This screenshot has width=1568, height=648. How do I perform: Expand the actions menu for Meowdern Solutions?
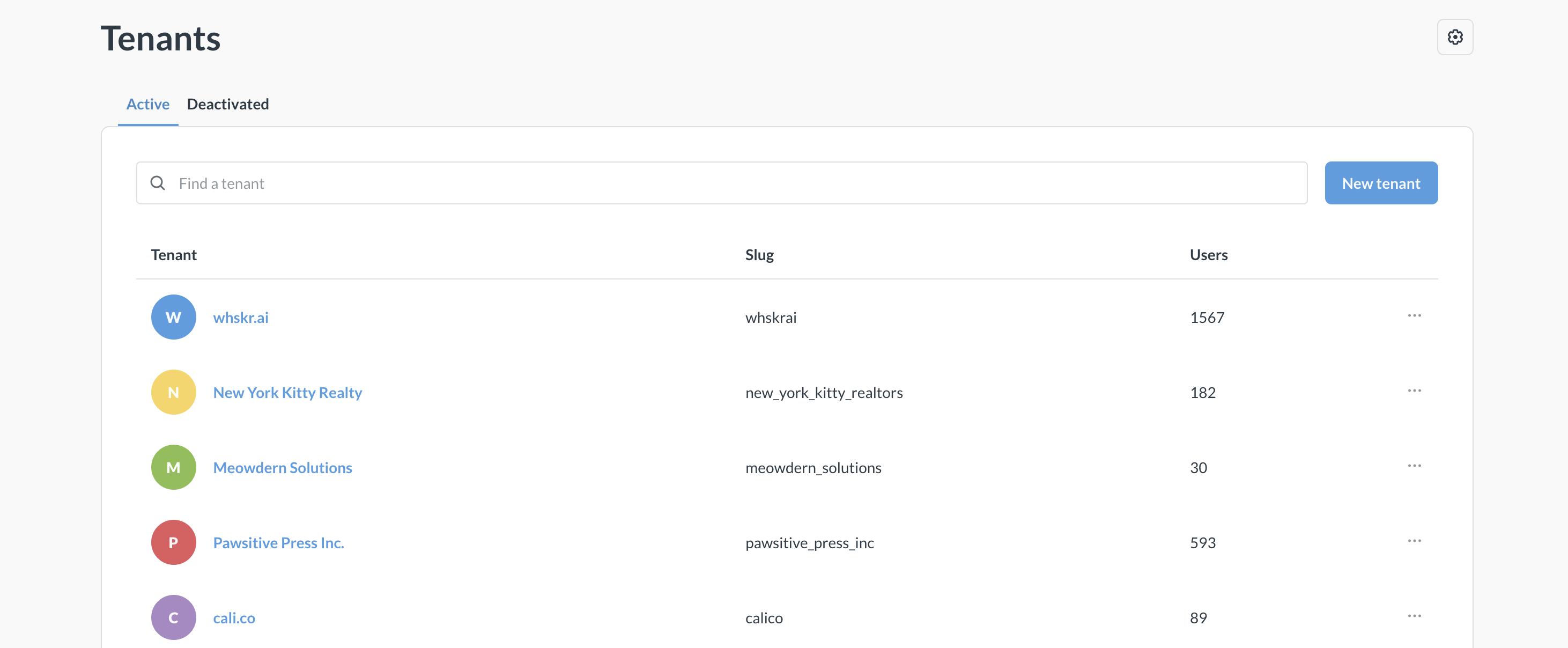tap(1414, 466)
